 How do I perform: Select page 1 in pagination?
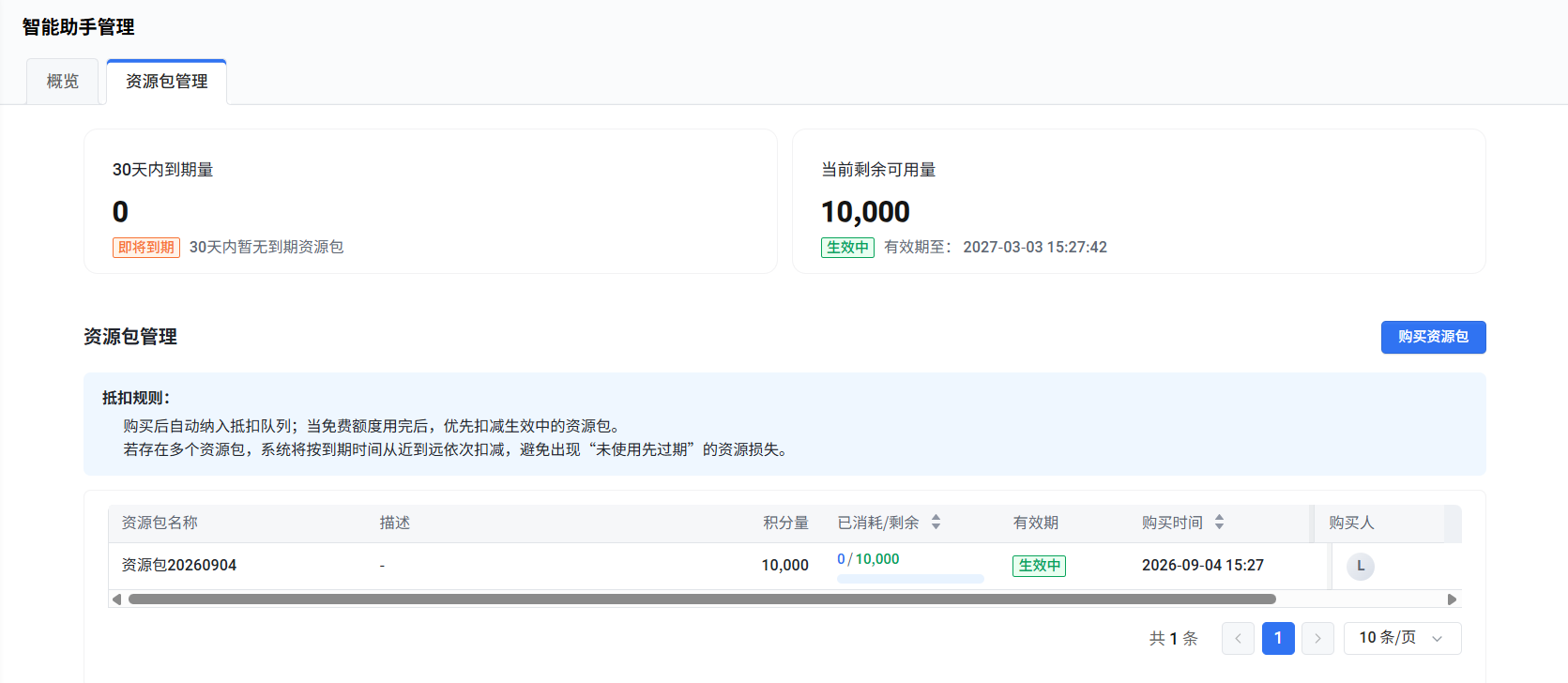1278,639
